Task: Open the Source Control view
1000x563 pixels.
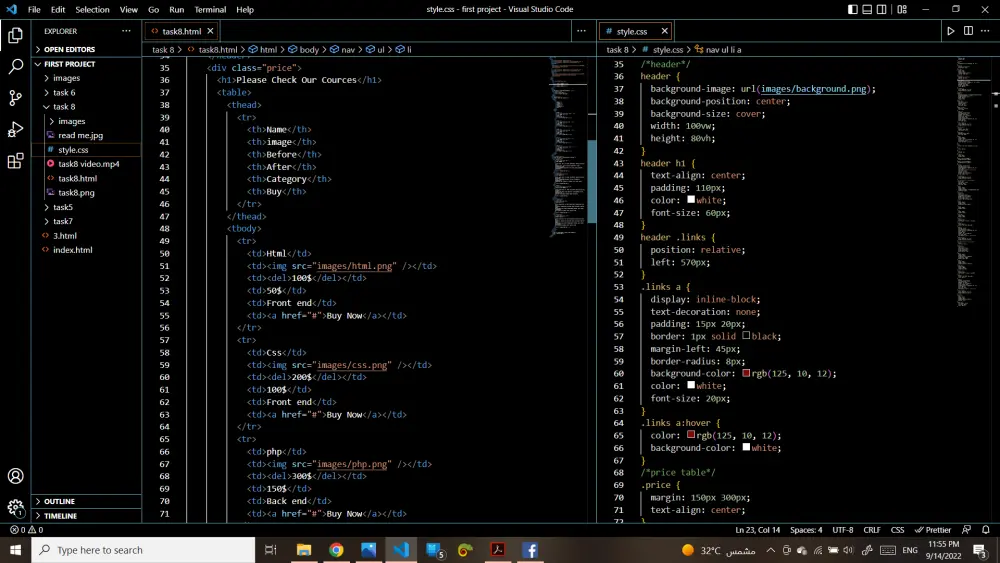Action: coord(15,98)
